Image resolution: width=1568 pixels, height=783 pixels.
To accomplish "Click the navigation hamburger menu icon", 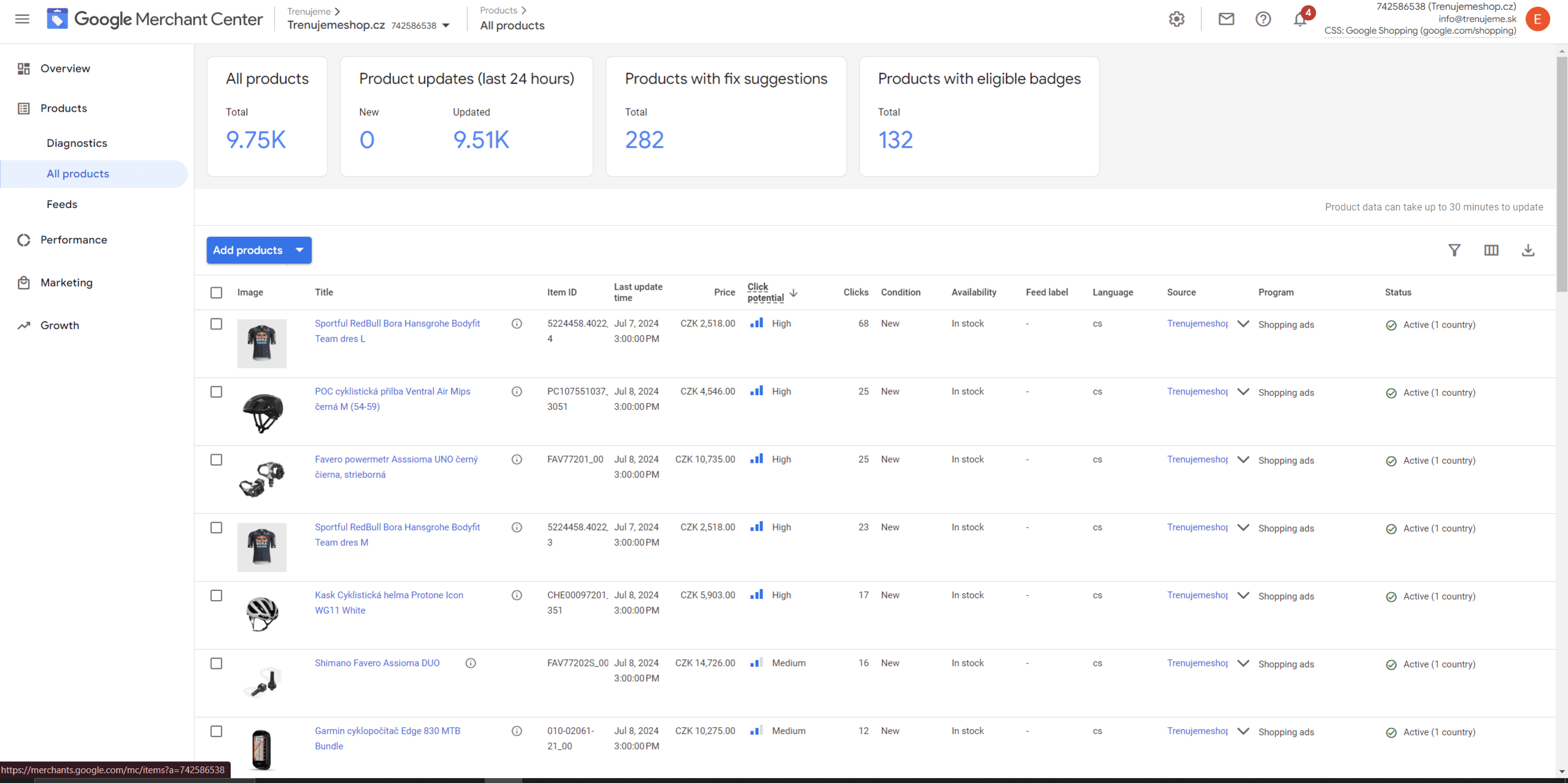I will click(x=22, y=19).
